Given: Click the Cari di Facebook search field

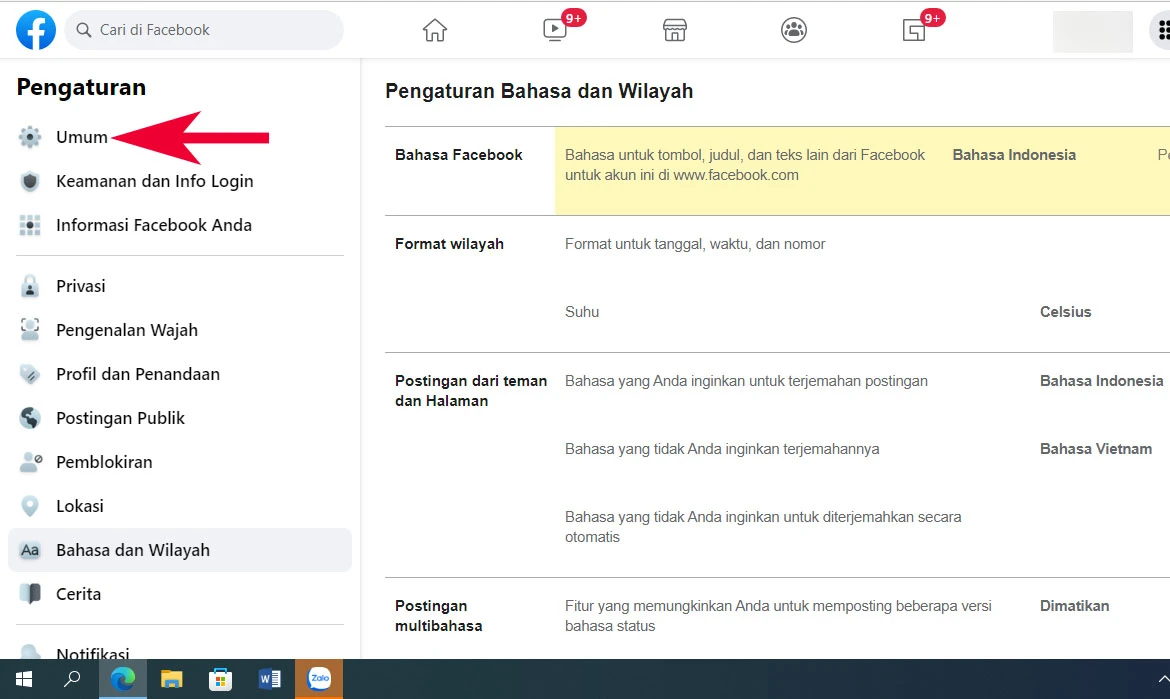Looking at the screenshot, I should [204, 30].
